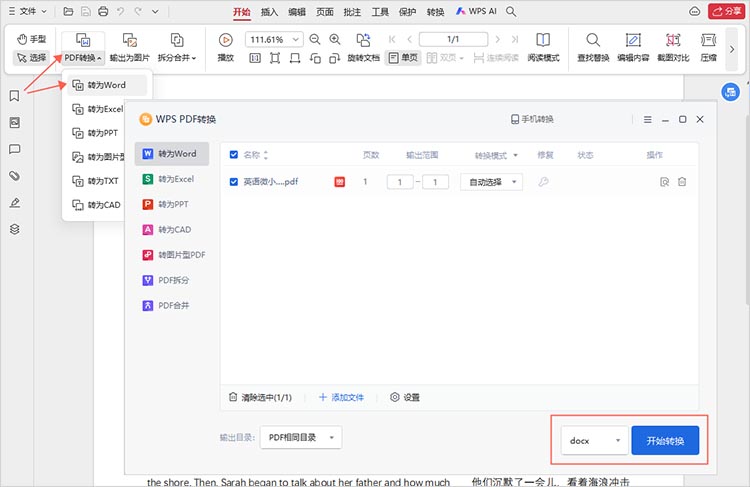The image size is (750, 487).
Task: Expand the PDF相同目录 output directory dropdown
Action: (301, 437)
